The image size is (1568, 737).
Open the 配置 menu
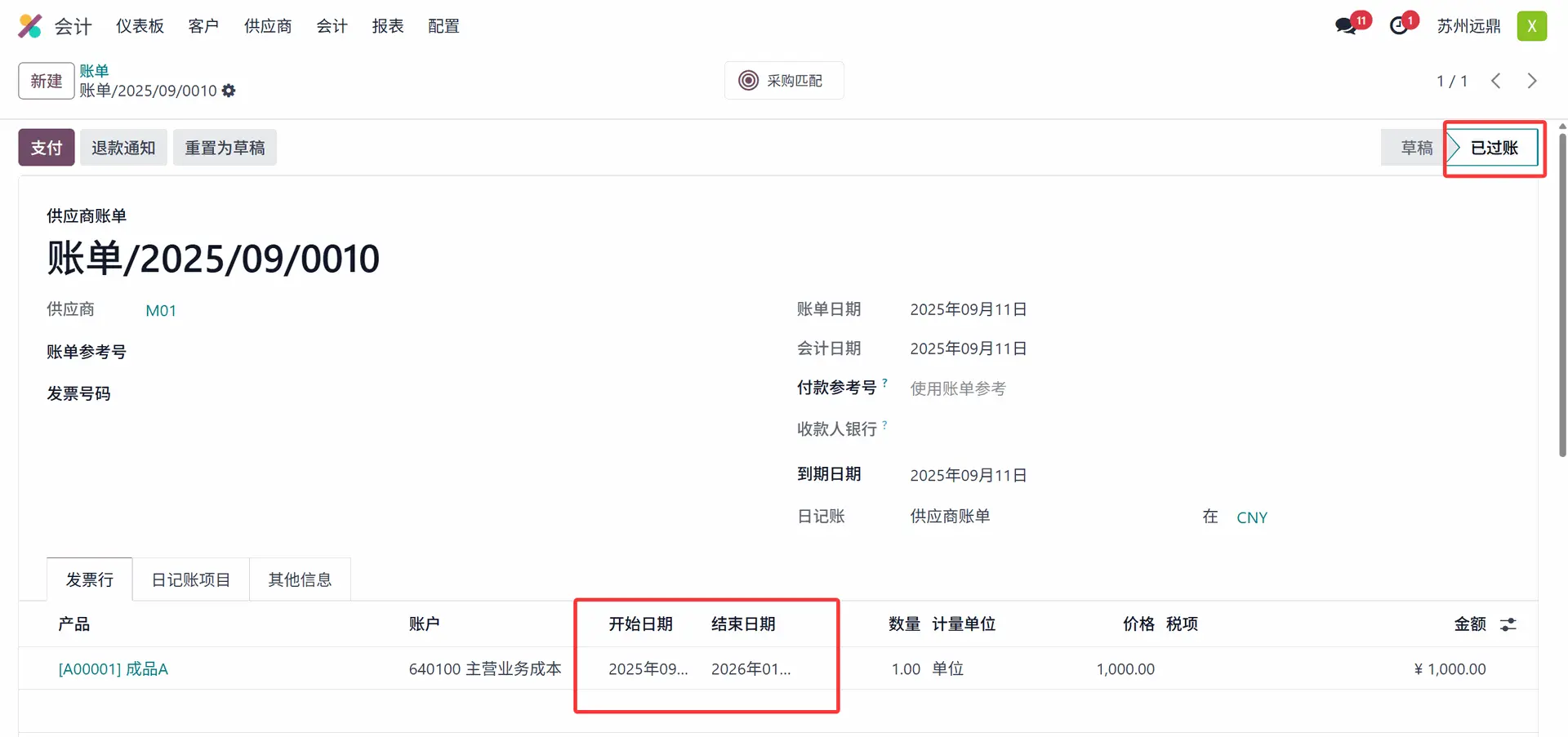click(443, 26)
